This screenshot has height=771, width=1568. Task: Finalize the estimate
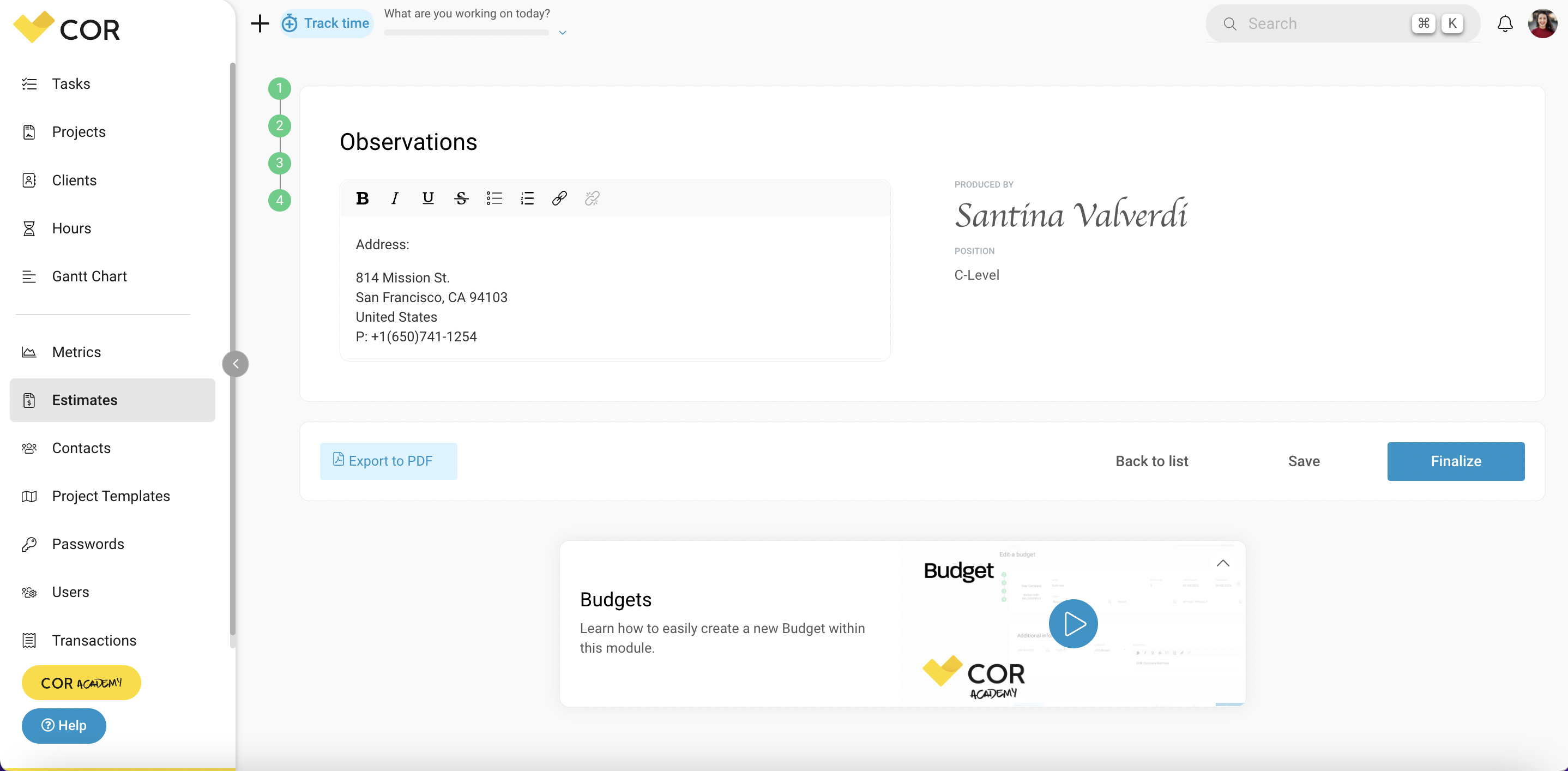[x=1455, y=461]
